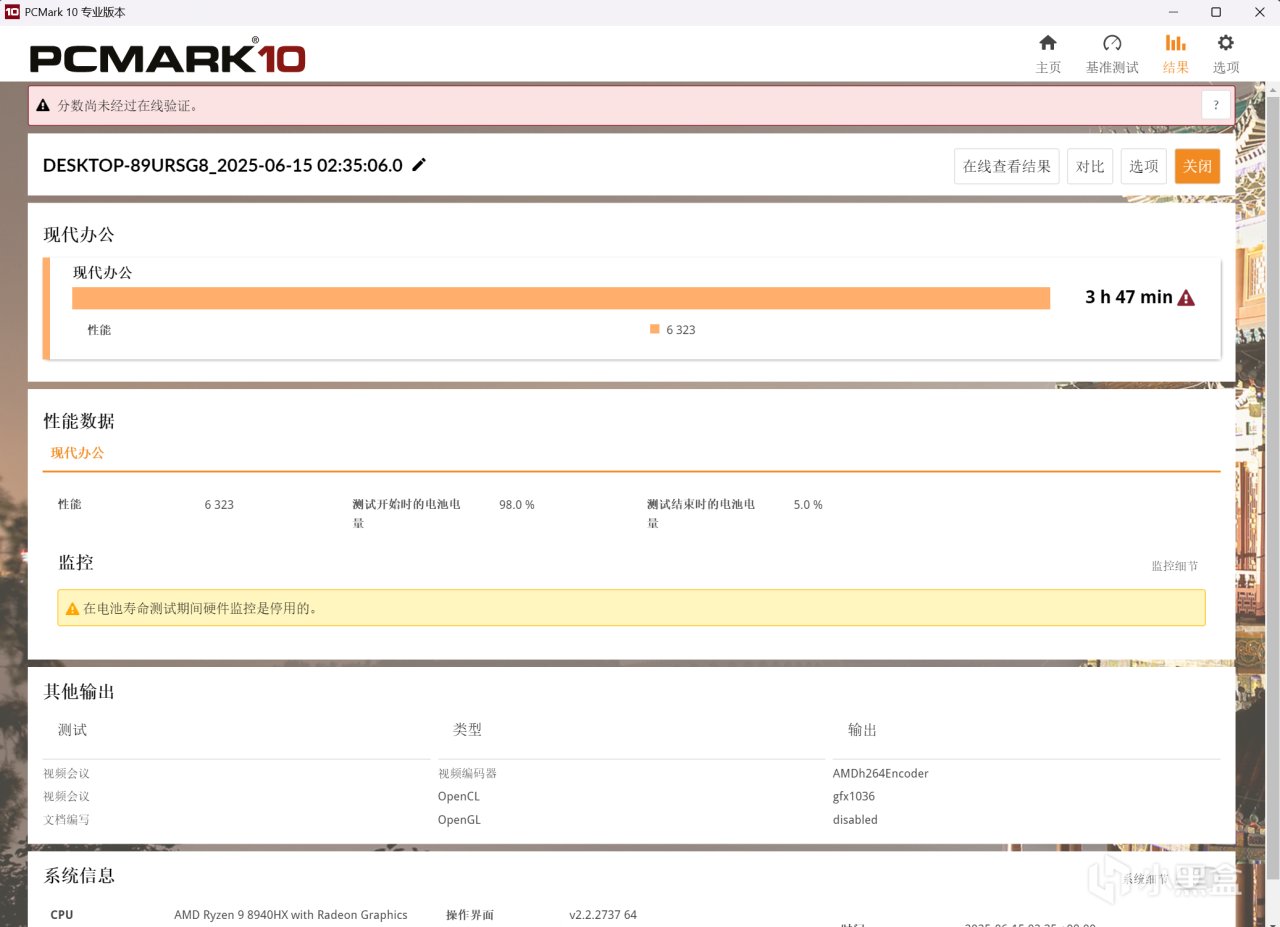Screen dimensions: 1280x927
Task: Maximize the PCMark 10 window
Action: (x=1216, y=12)
